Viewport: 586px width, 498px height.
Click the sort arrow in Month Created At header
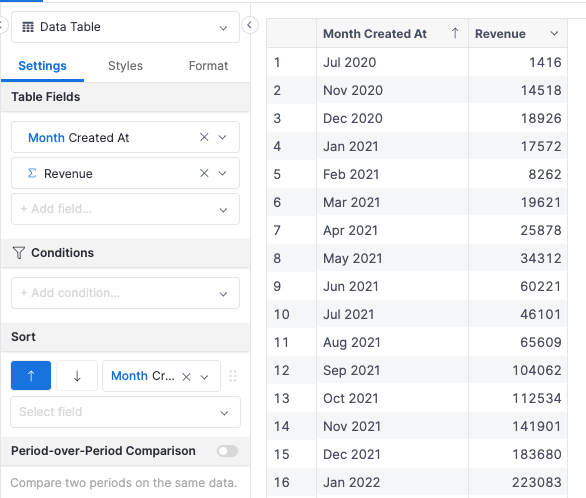pos(455,33)
